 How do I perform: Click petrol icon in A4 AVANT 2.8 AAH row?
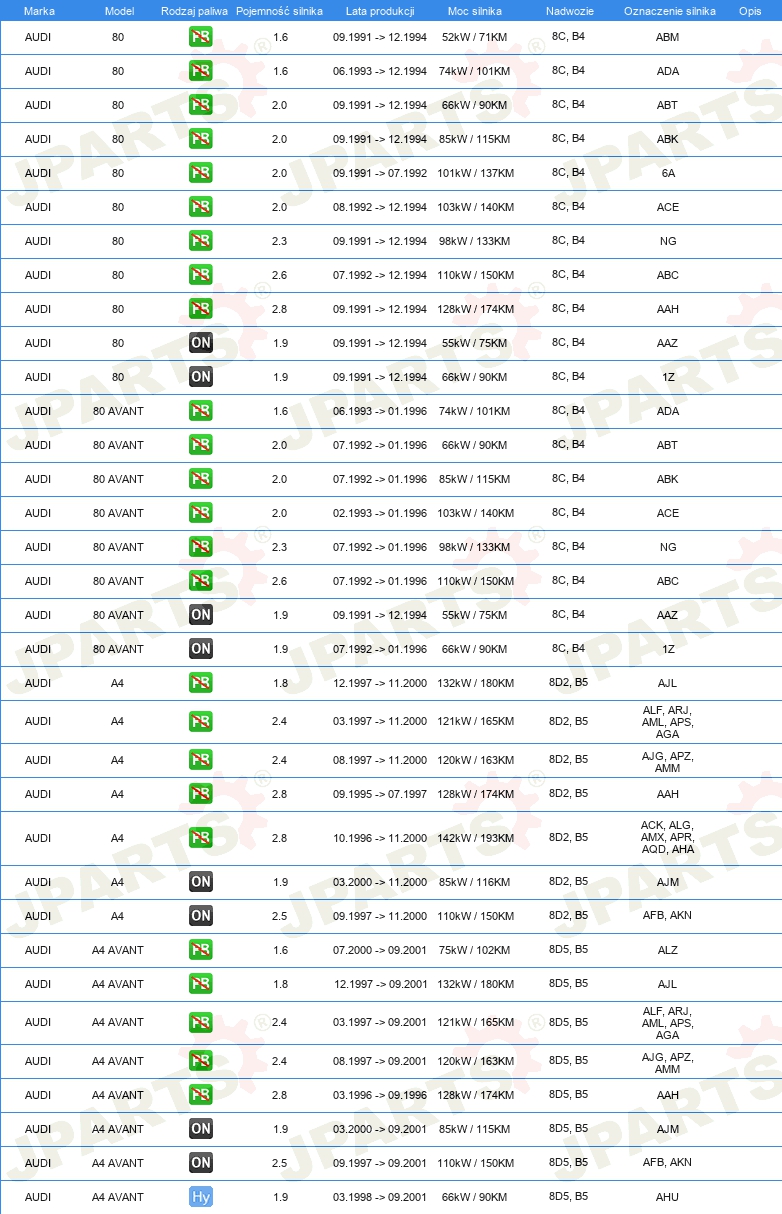point(200,1095)
